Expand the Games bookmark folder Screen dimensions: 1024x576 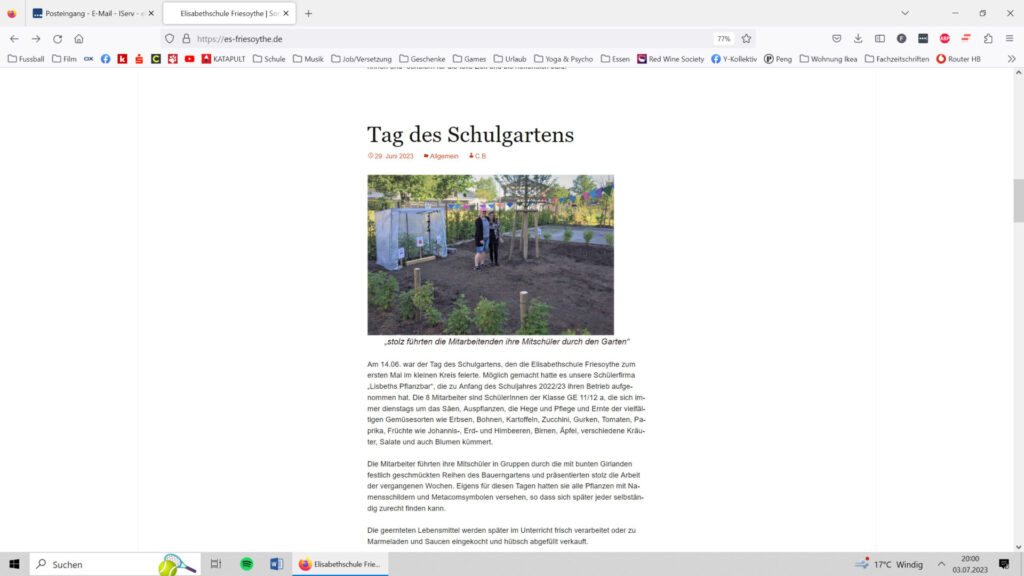pyautogui.click(x=470, y=59)
